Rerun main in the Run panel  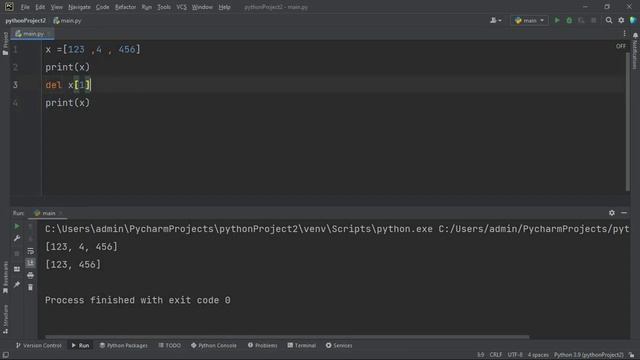coord(17,227)
